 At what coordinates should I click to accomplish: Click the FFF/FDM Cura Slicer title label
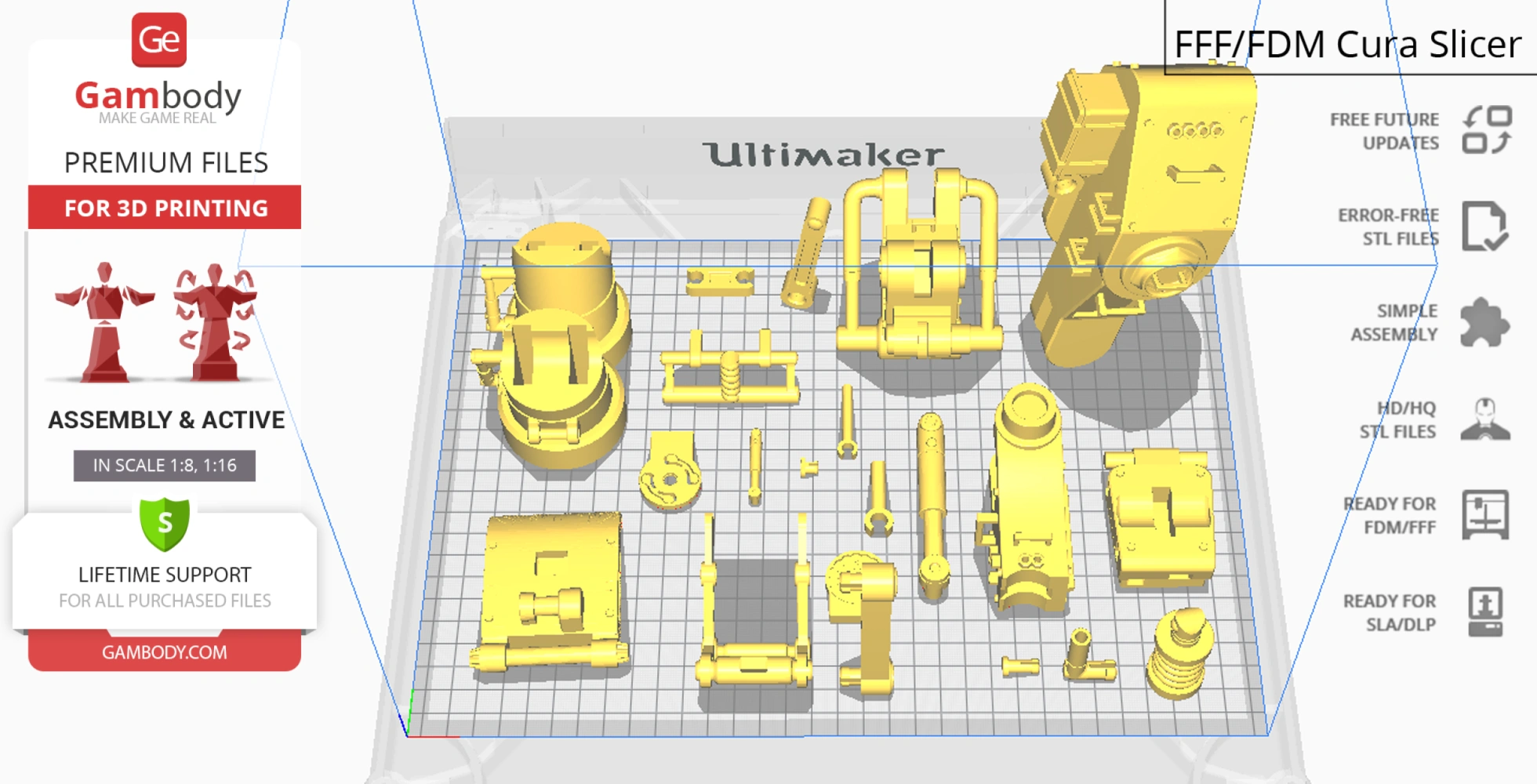tap(1347, 44)
